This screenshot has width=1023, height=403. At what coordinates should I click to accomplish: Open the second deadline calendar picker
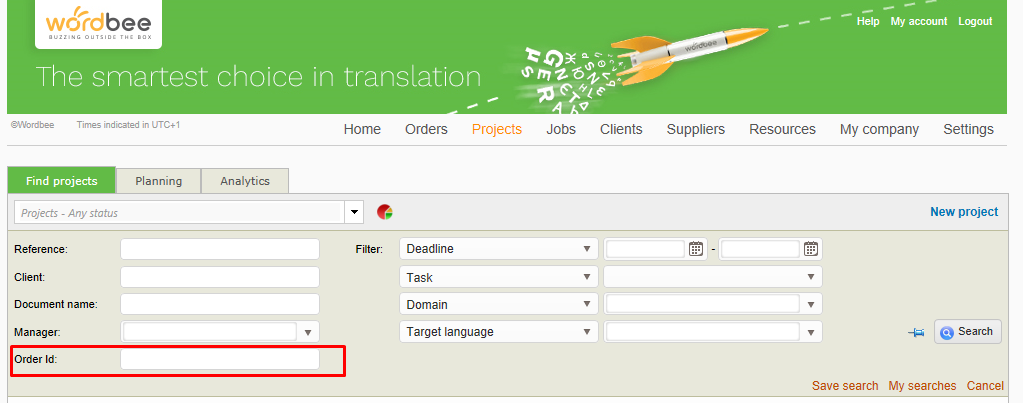tap(811, 249)
